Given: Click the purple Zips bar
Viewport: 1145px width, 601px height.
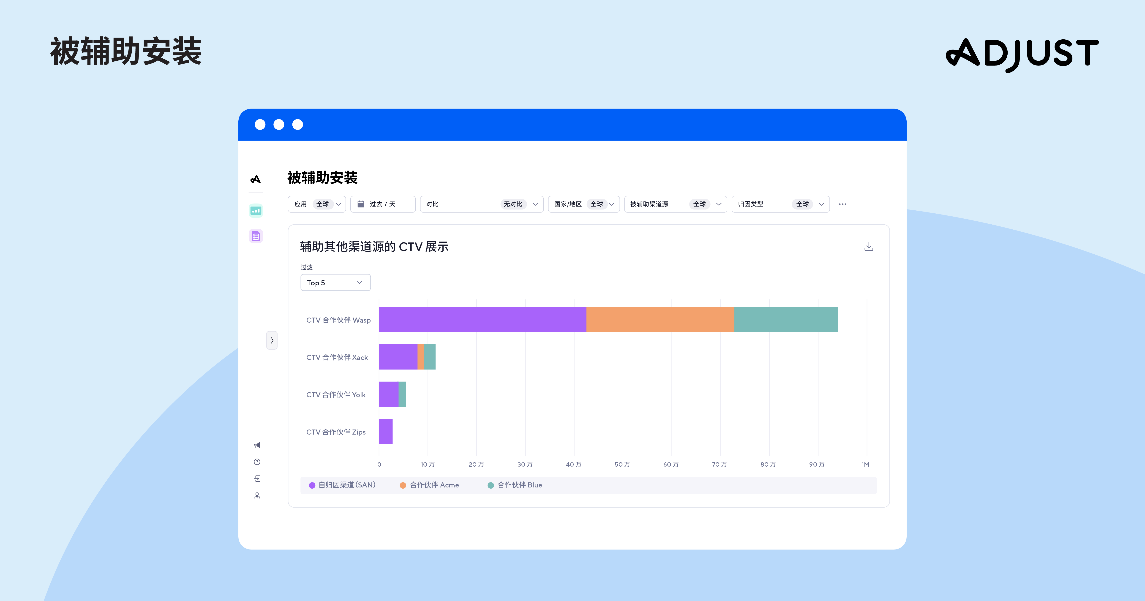Looking at the screenshot, I should (x=386, y=432).
